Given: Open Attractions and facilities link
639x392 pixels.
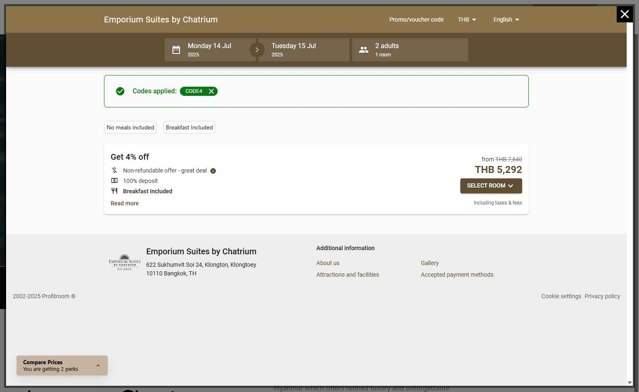Looking at the screenshot, I should tap(348, 275).
